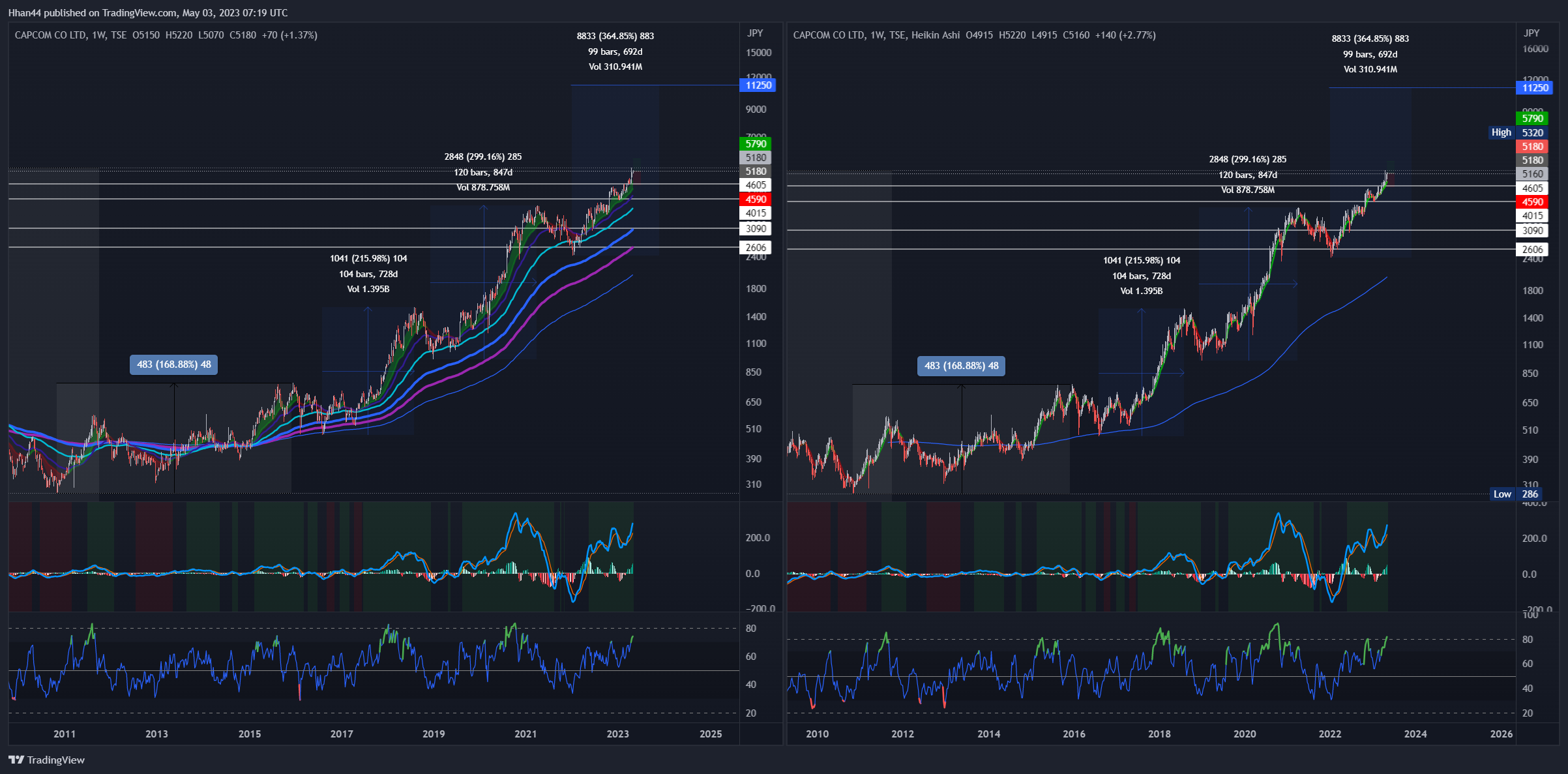Click the 2025 year label on left time axis

(711, 734)
